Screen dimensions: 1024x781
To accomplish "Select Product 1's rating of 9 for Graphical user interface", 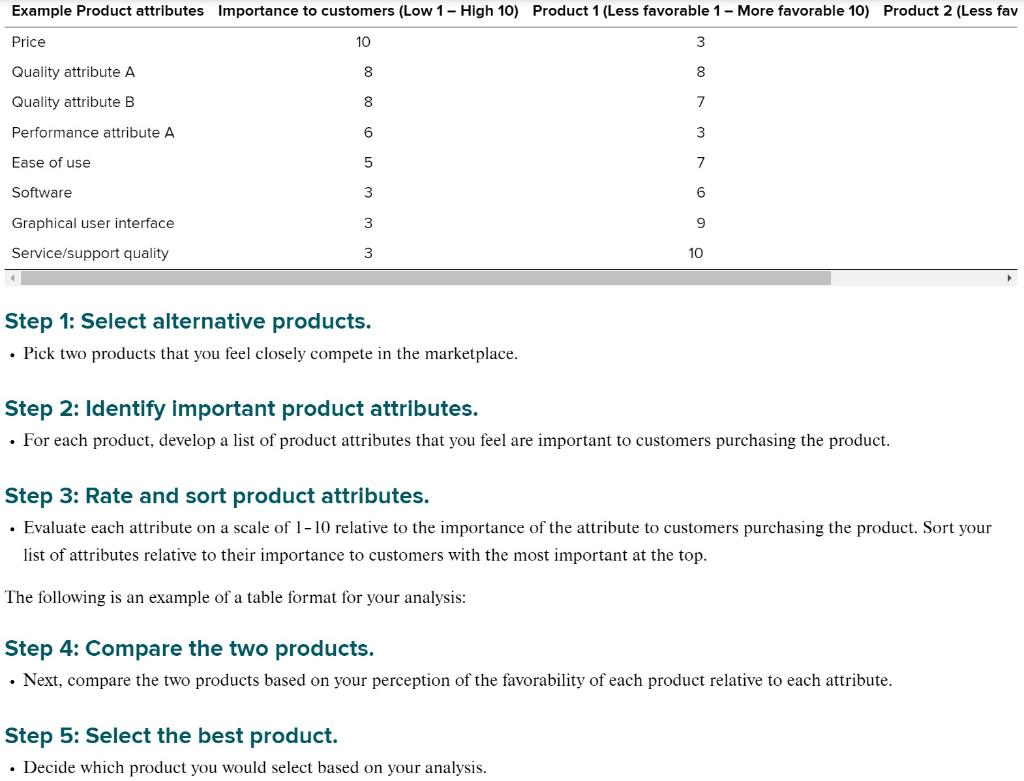I will point(700,223).
